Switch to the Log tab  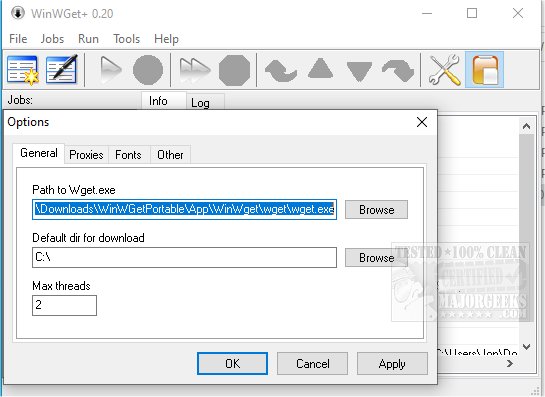point(205,103)
